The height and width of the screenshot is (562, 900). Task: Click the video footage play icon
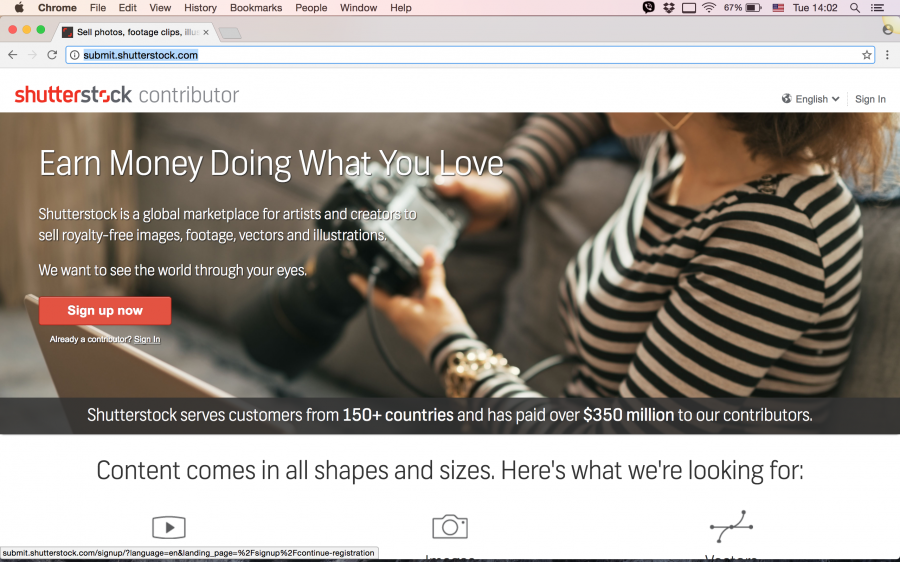click(x=169, y=527)
